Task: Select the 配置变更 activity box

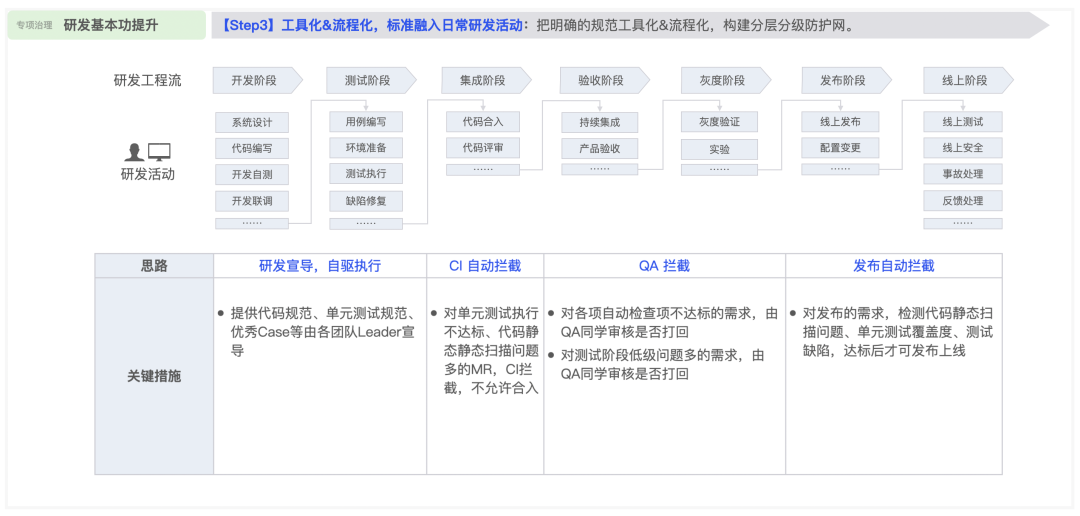Action: point(840,148)
